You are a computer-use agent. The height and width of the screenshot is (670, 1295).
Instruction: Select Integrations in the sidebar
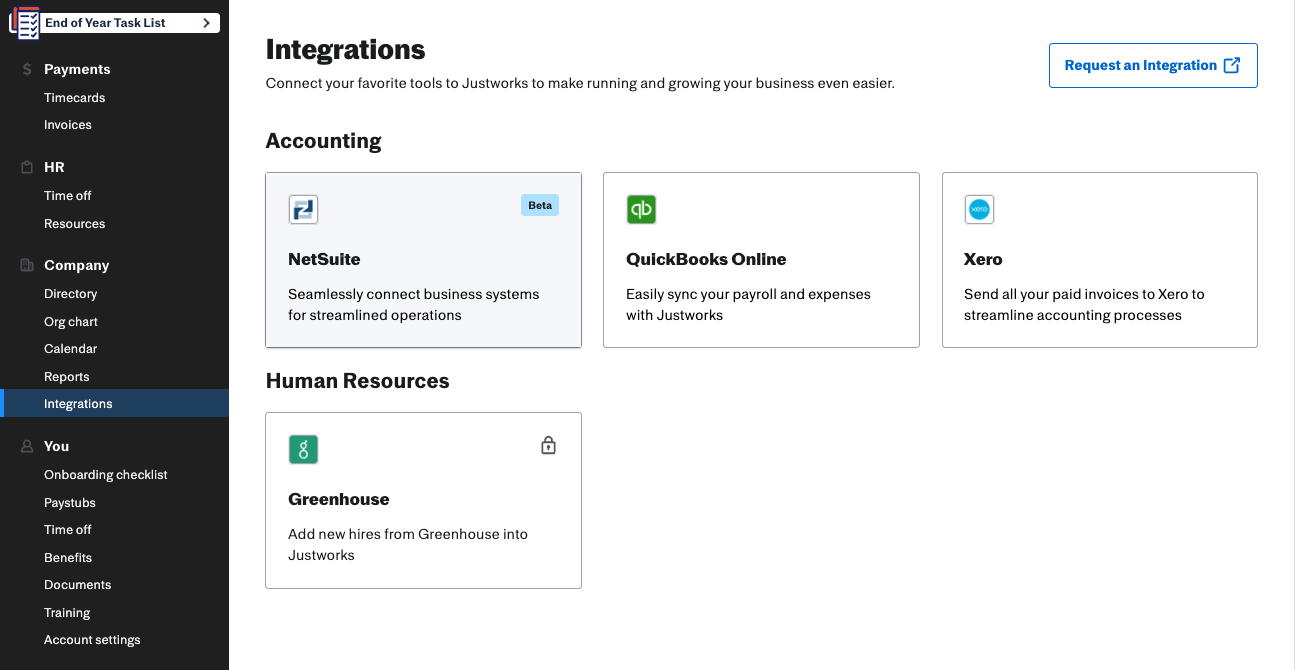(x=114, y=403)
